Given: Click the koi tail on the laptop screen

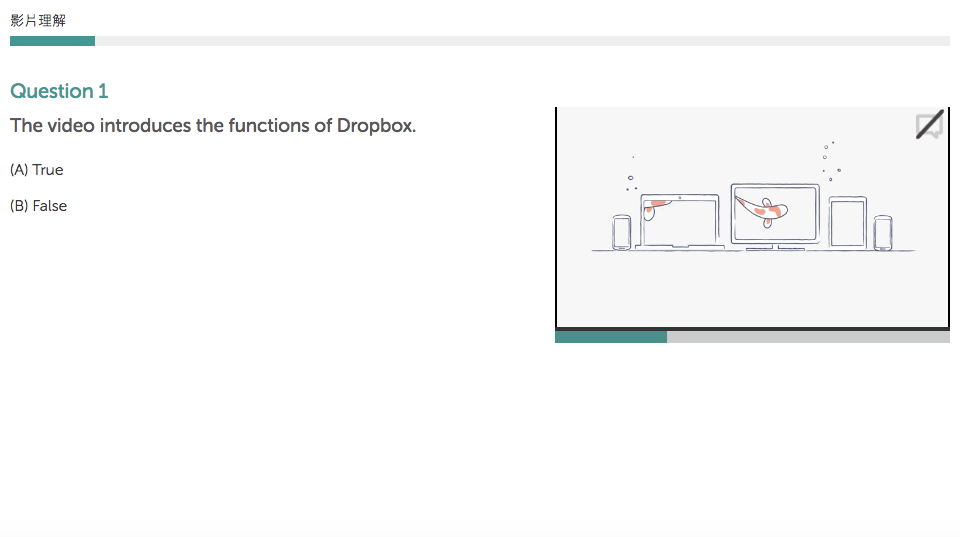Looking at the screenshot, I should 652,210.
